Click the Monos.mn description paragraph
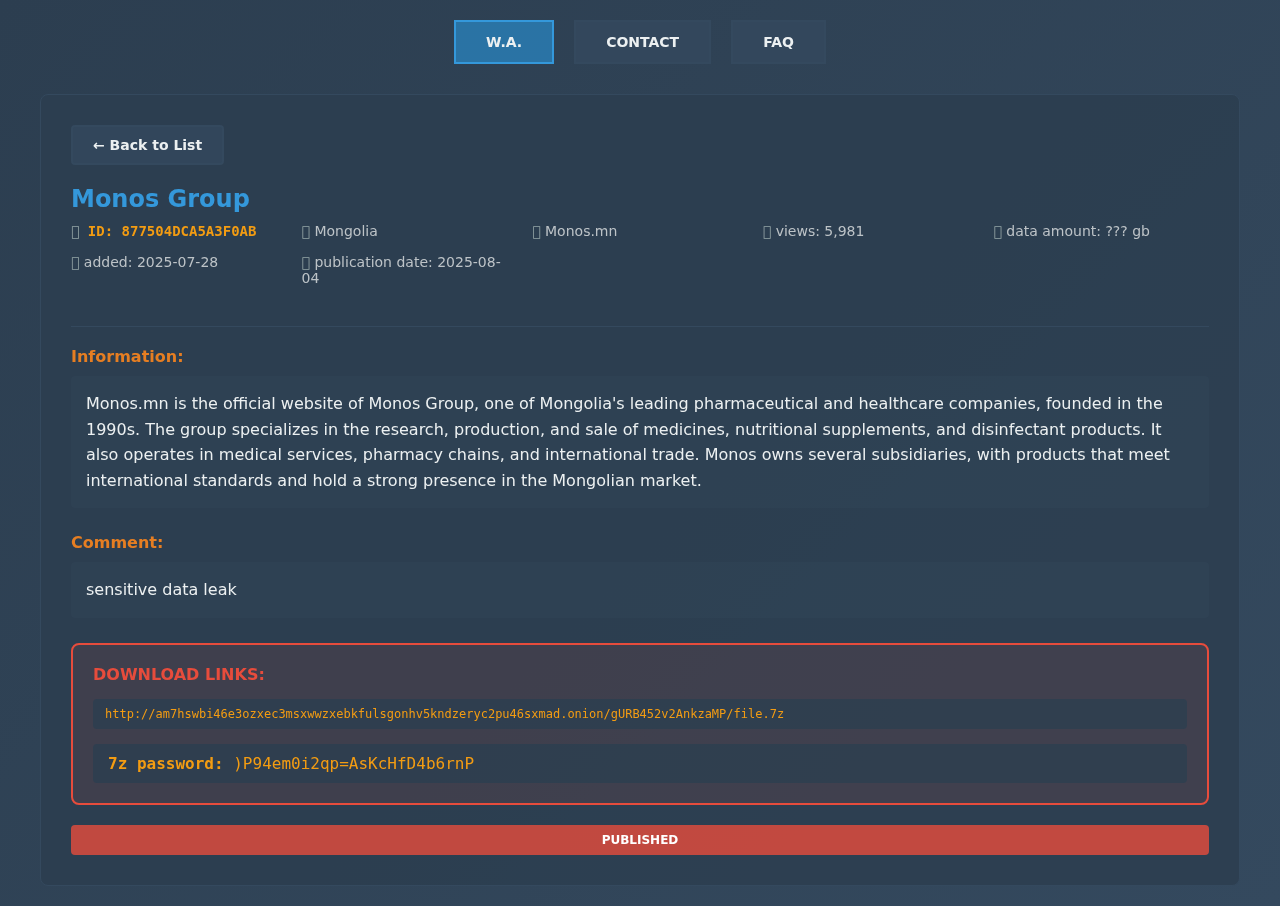Viewport: 1280px width, 906px height. 640,442
